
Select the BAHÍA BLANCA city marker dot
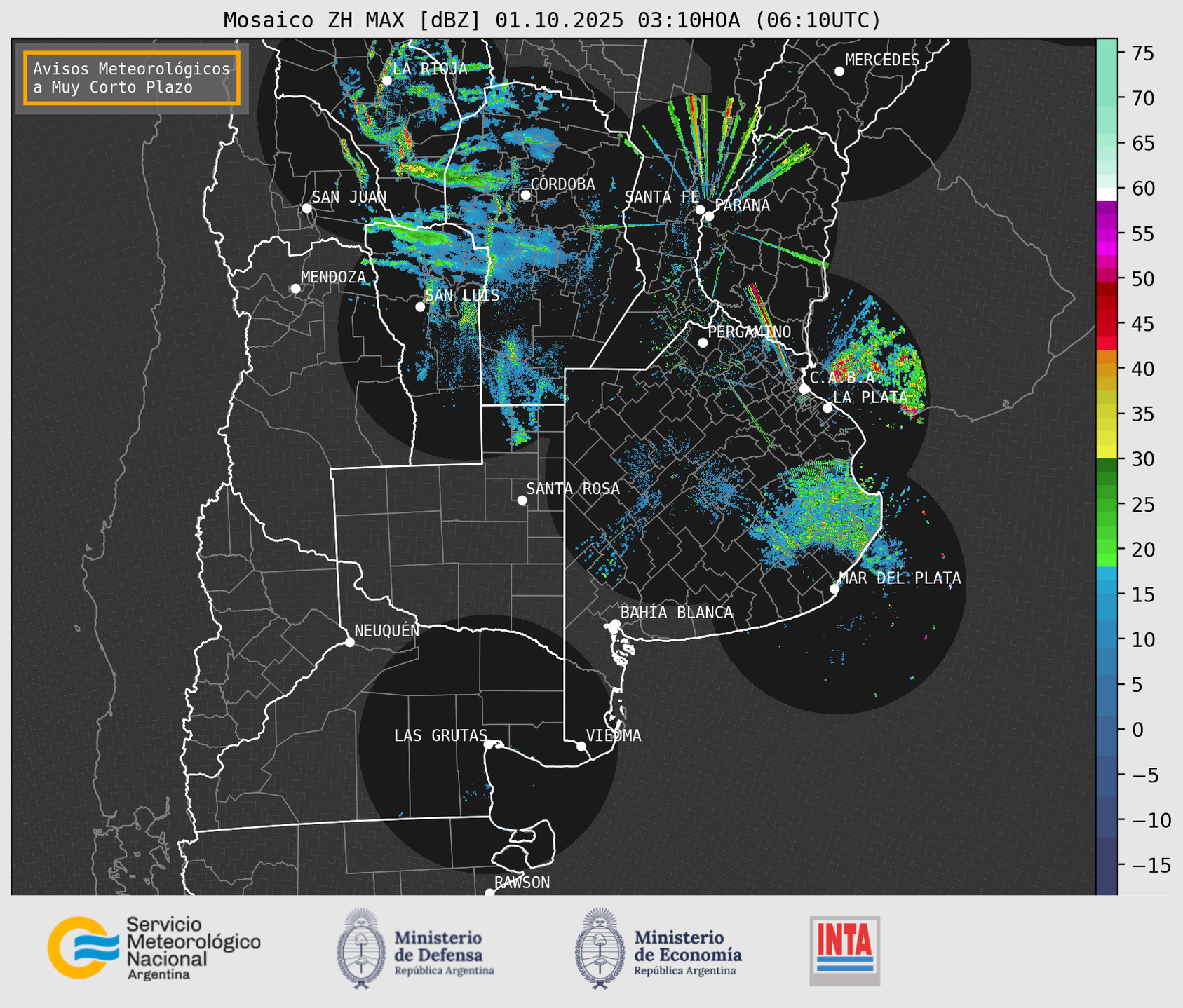(615, 624)
